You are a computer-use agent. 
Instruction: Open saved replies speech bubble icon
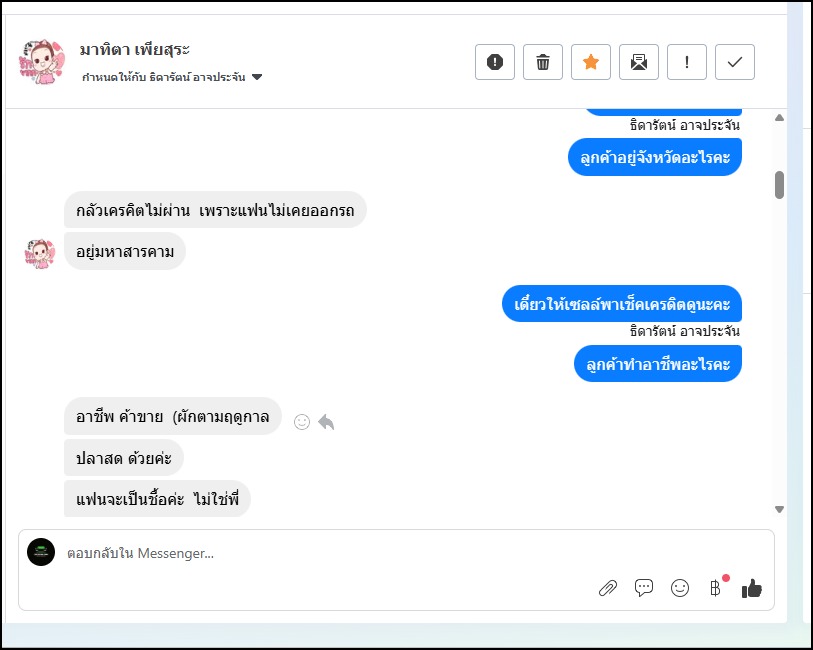(644, 588)
